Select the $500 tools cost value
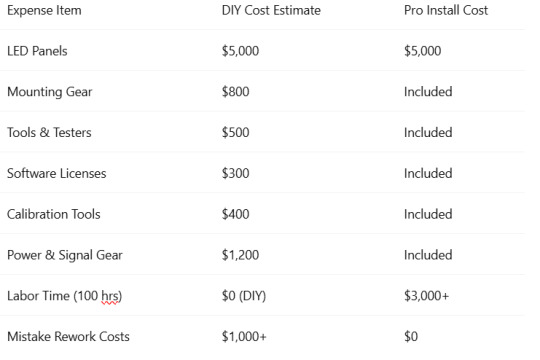The image size is (540, 360). (236, 132)
